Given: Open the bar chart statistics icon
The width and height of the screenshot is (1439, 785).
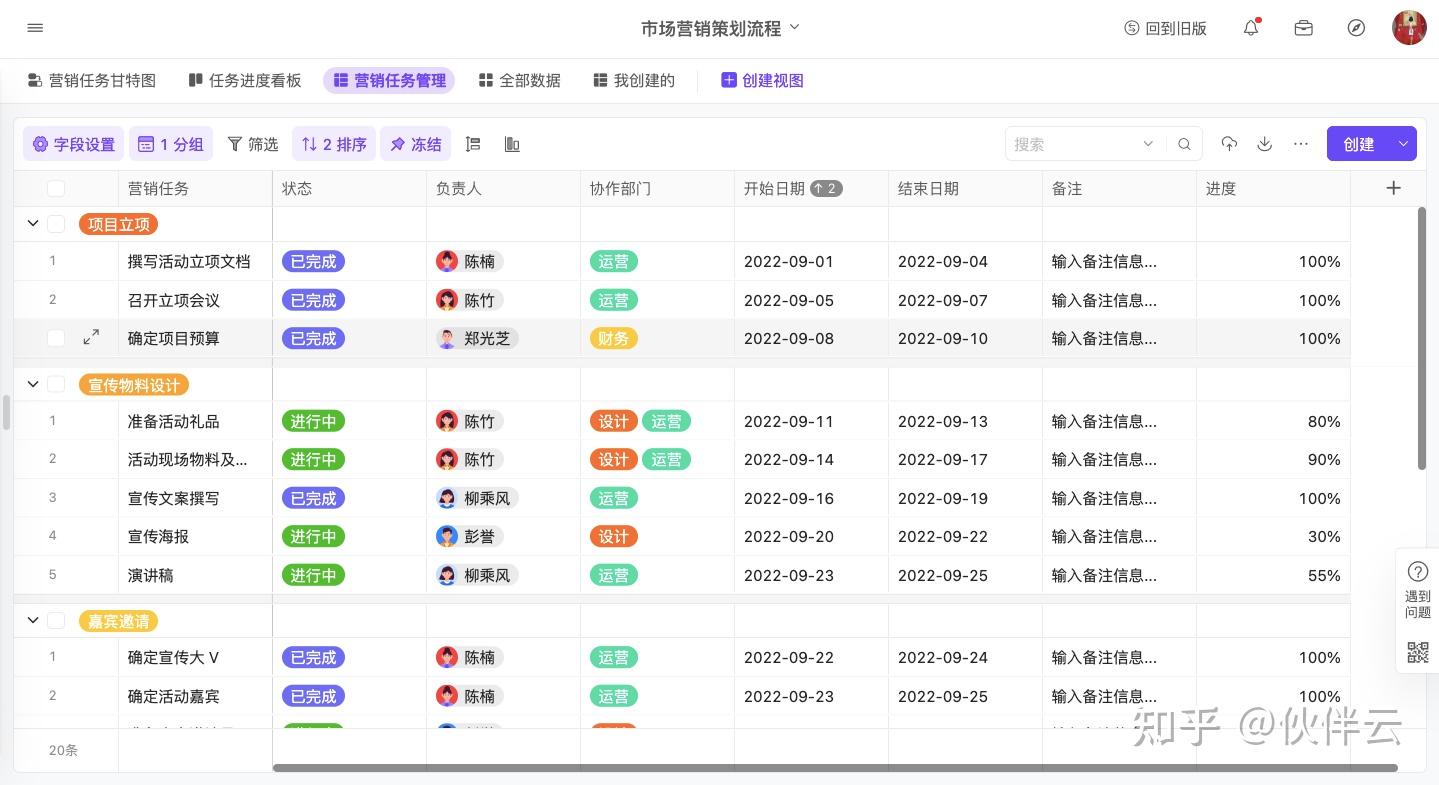Looking at the screenshot, I should 512,144.
